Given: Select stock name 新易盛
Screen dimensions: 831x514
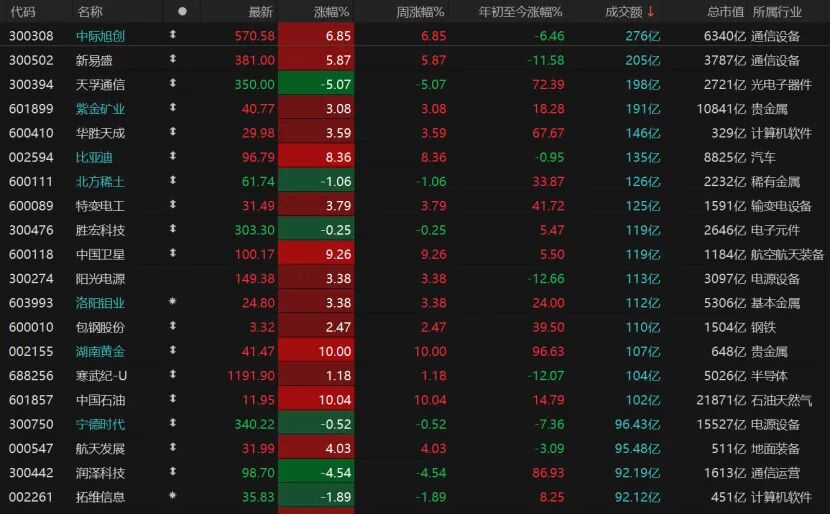Looking at the screenshot, I should [x=94, y=60].
